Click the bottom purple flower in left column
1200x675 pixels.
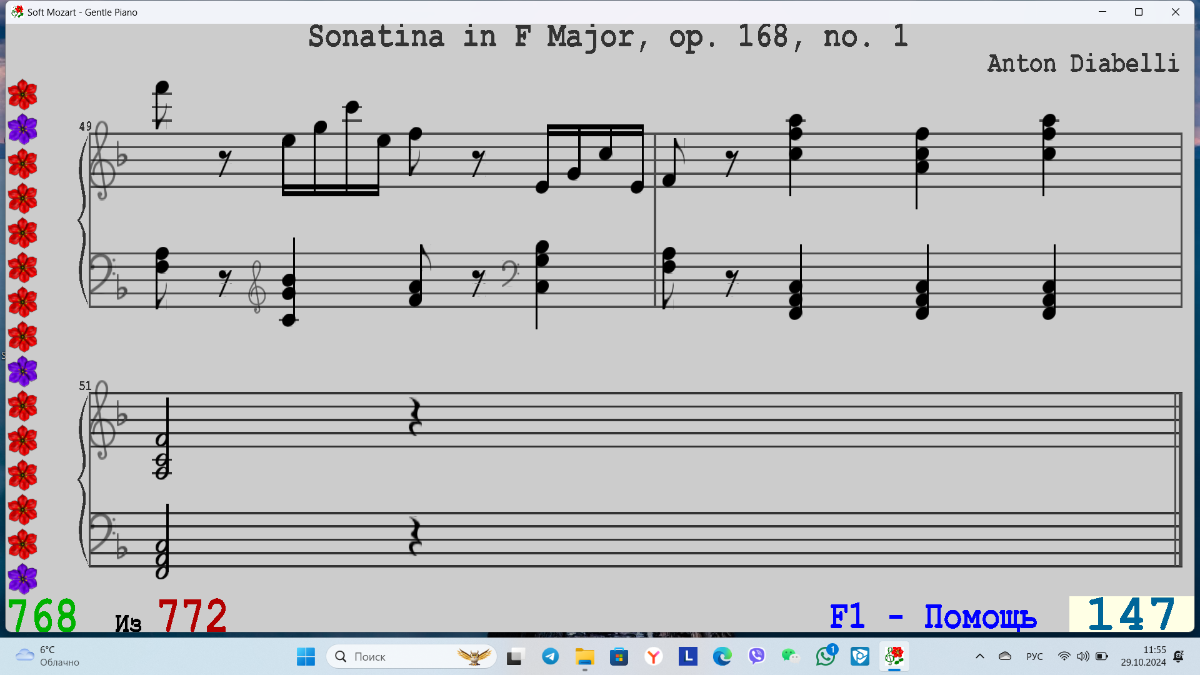[22, 579]
